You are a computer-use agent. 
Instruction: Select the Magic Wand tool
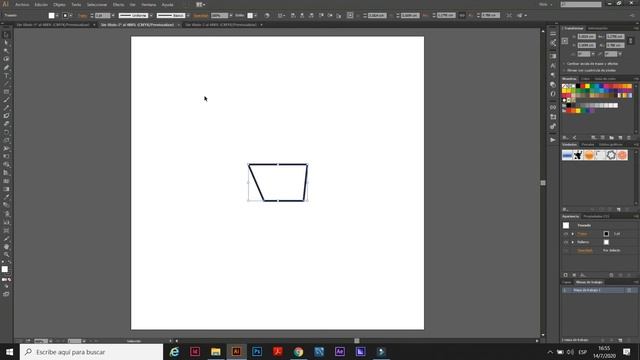(6, 51)
